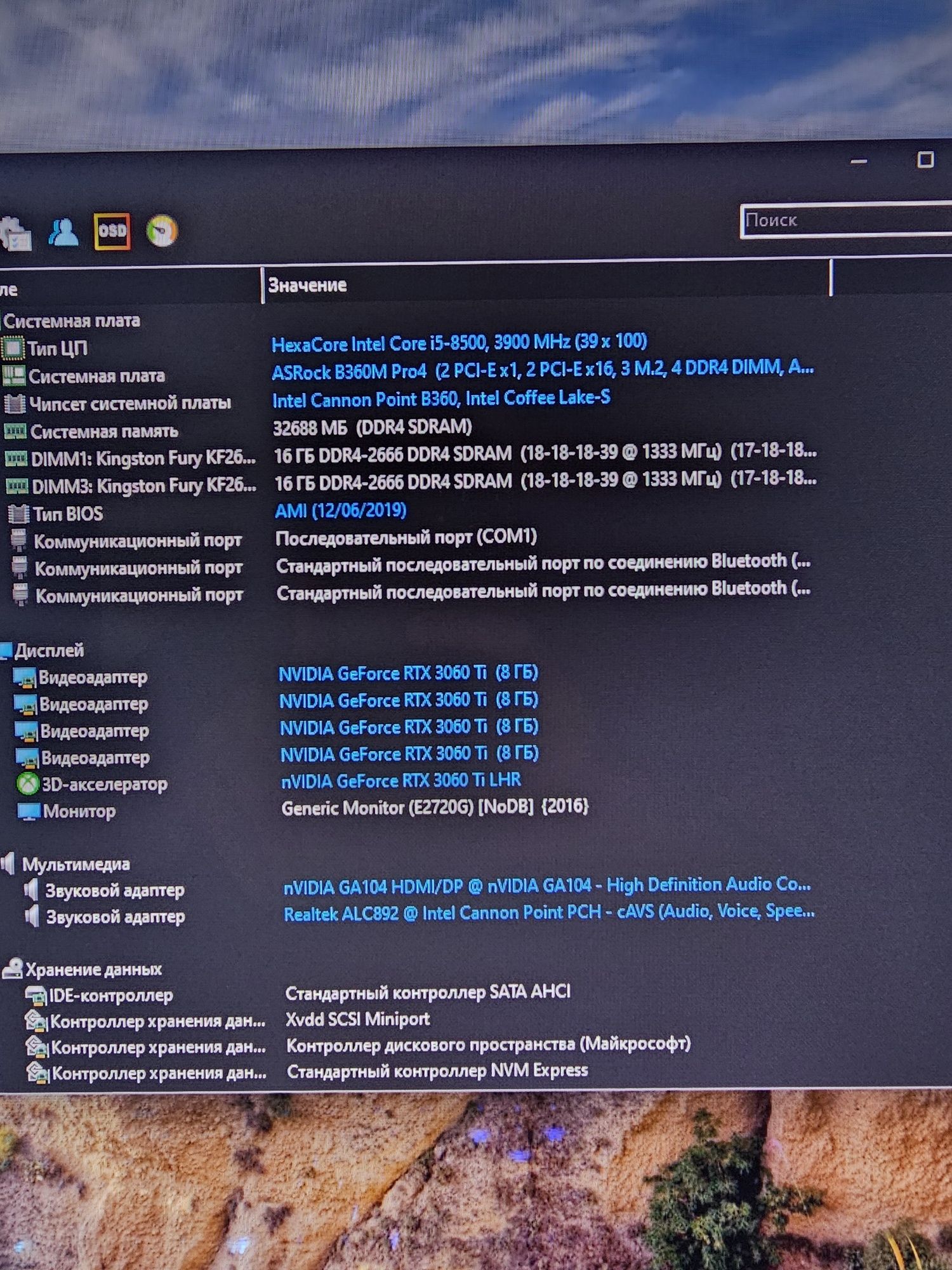Select the 32688 МБ (DDR4 SDRAM) value
Image resolution: width=952 pixels, height=1270 pixels.
(x=373, y=427)
